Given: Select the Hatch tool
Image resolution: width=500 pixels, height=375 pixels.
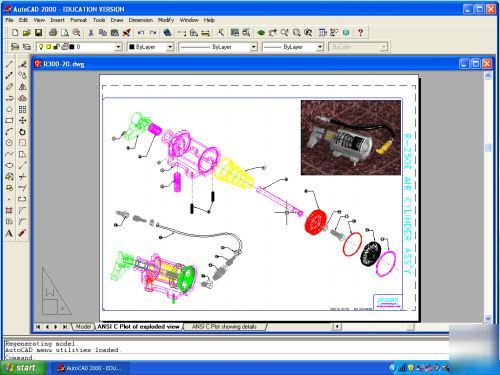Looking at the screenshot, I should click(9, 210).
